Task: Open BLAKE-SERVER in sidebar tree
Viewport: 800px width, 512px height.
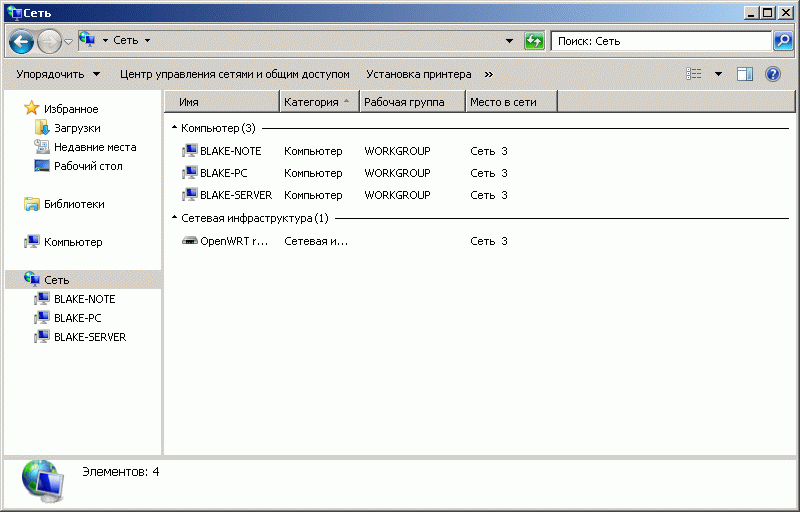Action: point(90,337)
